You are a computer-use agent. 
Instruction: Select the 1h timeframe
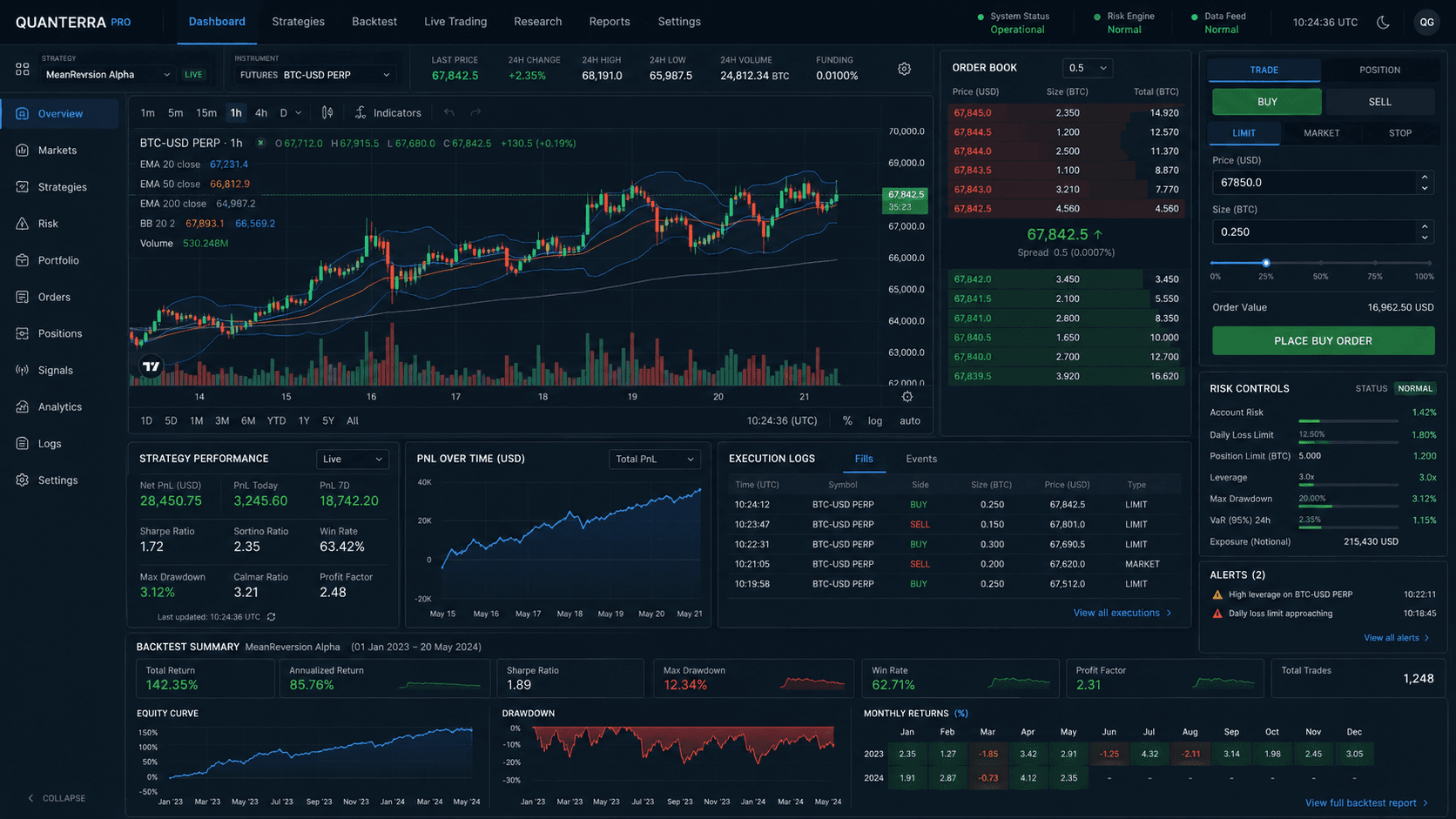tap(236, 113)
